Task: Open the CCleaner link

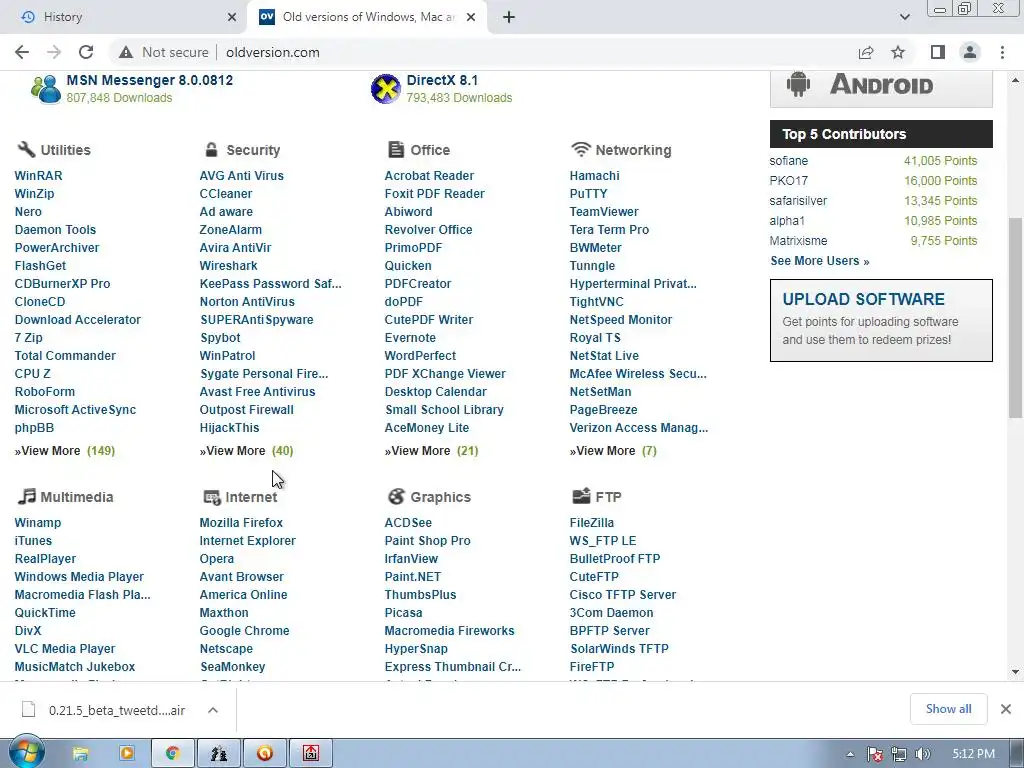Action: click(x=225, y=194)
